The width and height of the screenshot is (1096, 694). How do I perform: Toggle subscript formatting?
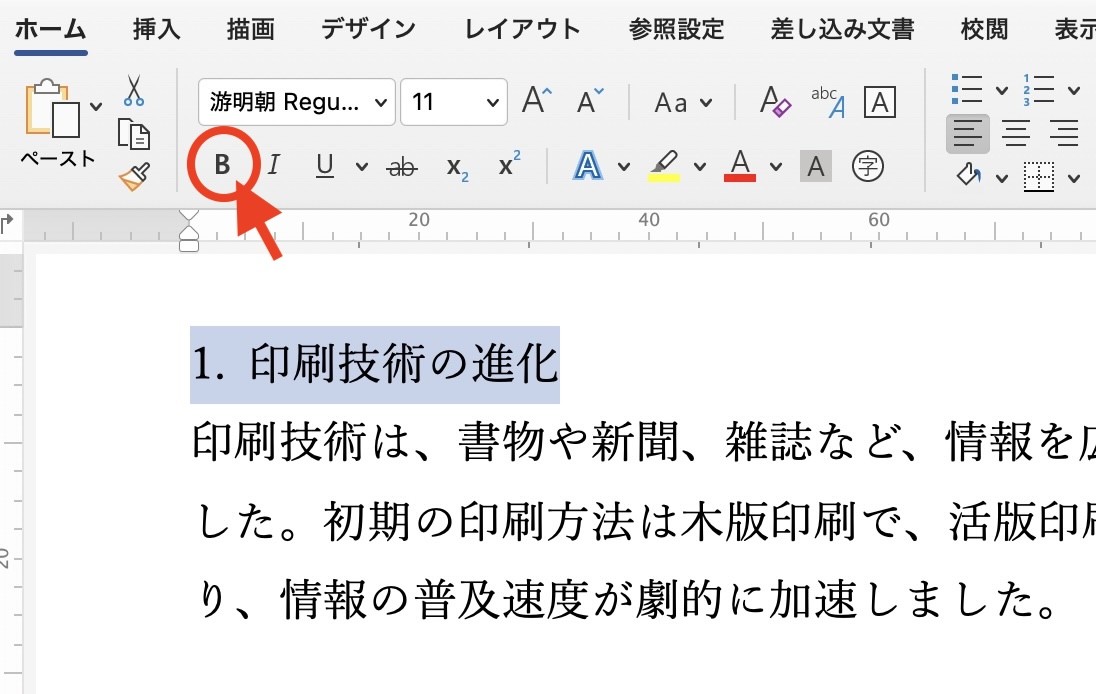(457, 168)
